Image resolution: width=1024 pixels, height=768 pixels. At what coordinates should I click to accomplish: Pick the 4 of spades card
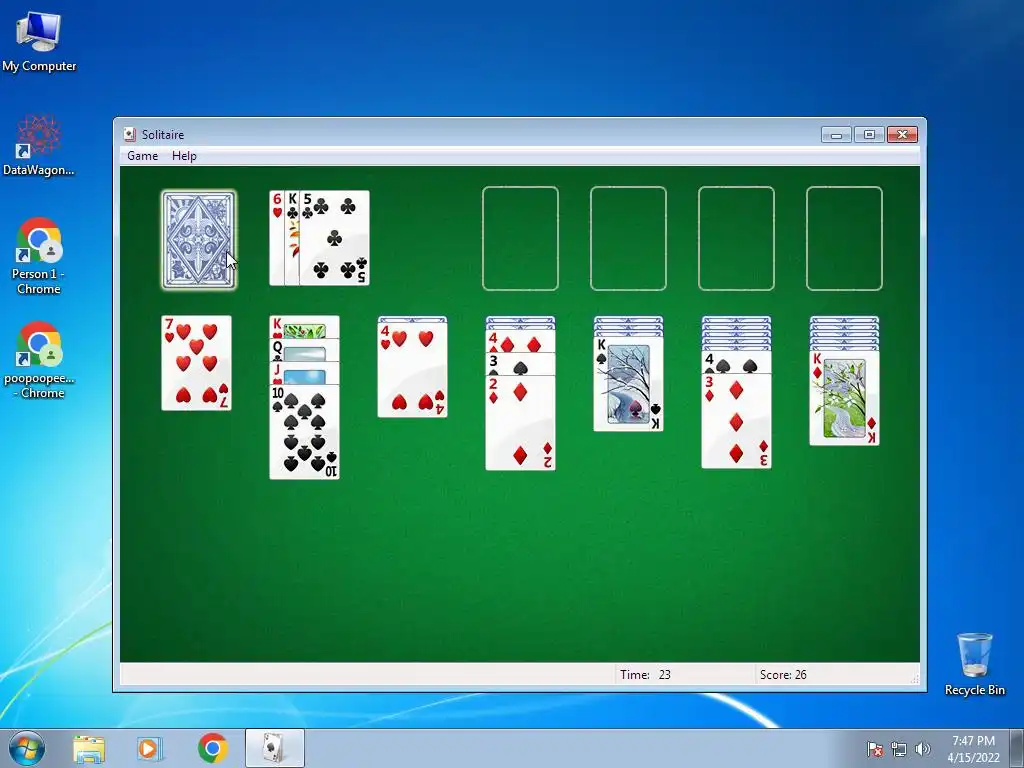[737, 362]
